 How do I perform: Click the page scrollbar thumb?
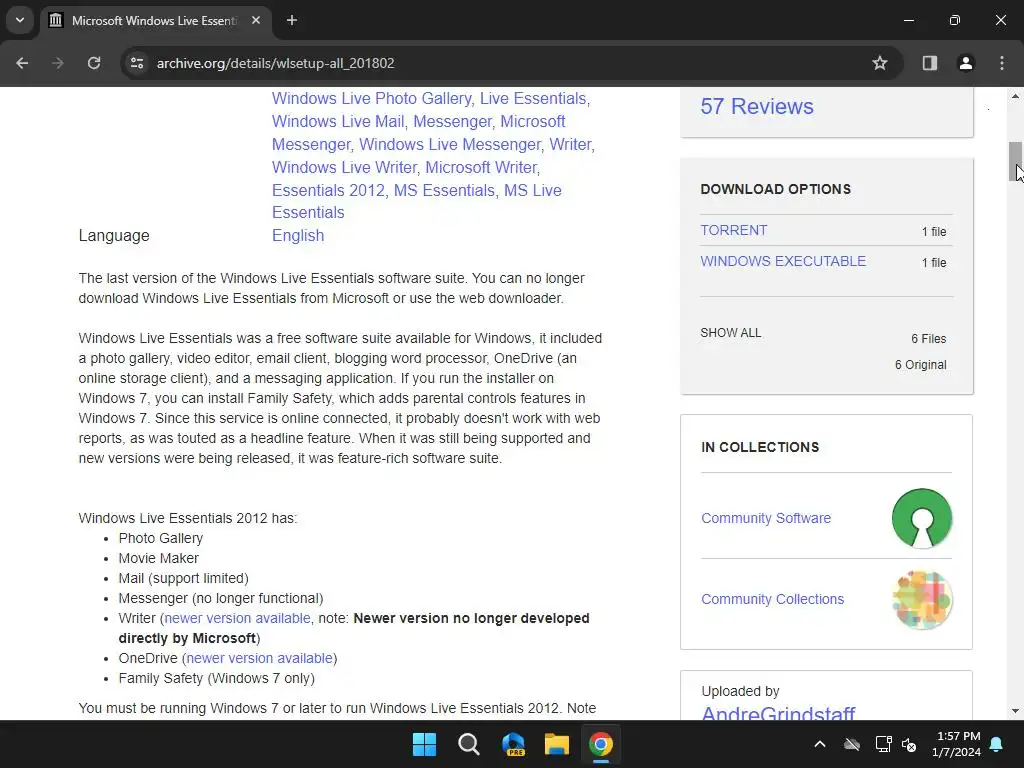coord(1015,161)
